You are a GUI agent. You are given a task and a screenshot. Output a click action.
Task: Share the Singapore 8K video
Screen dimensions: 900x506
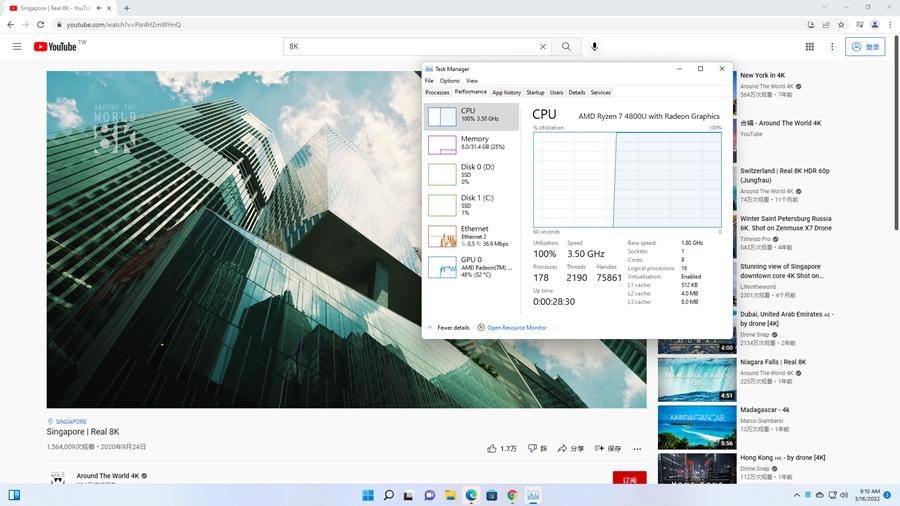coord(571,449)
